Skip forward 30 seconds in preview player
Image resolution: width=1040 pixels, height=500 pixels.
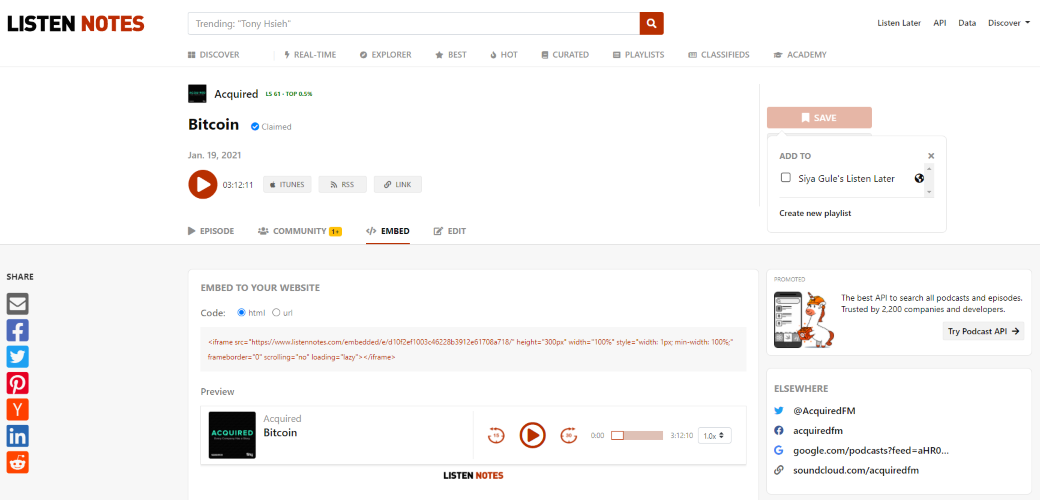(568, 435)
